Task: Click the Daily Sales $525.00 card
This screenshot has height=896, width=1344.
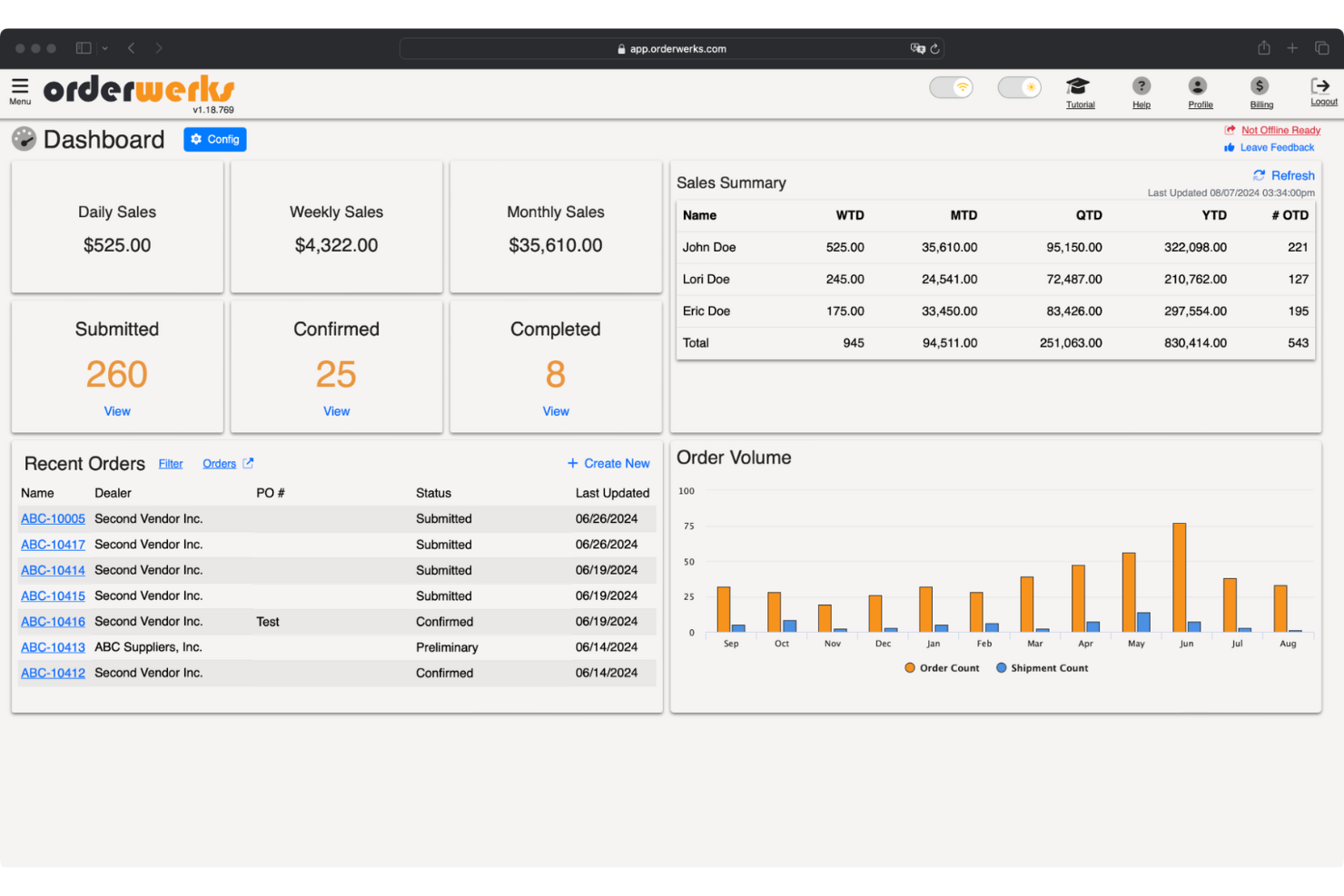Action: (x=117, y=227)
